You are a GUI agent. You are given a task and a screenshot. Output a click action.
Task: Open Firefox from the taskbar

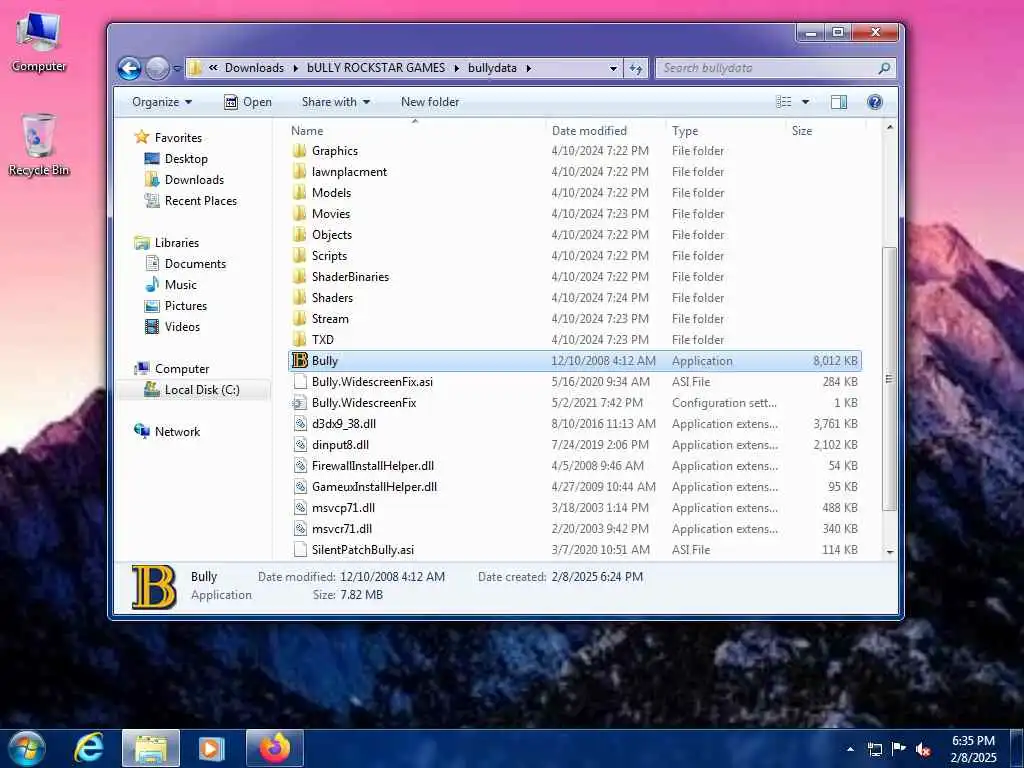coord(275,748)
